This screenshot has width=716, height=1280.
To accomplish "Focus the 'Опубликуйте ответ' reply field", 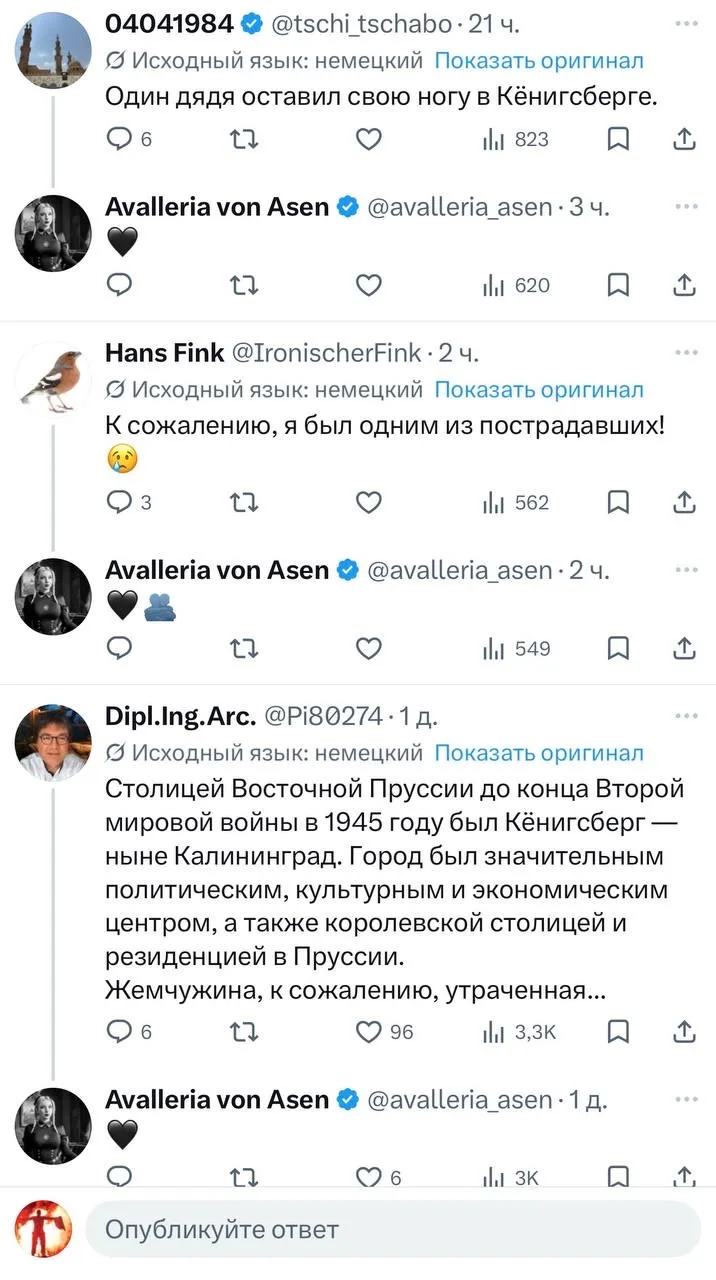I will pyautogui.click(x=393, y=1229).
